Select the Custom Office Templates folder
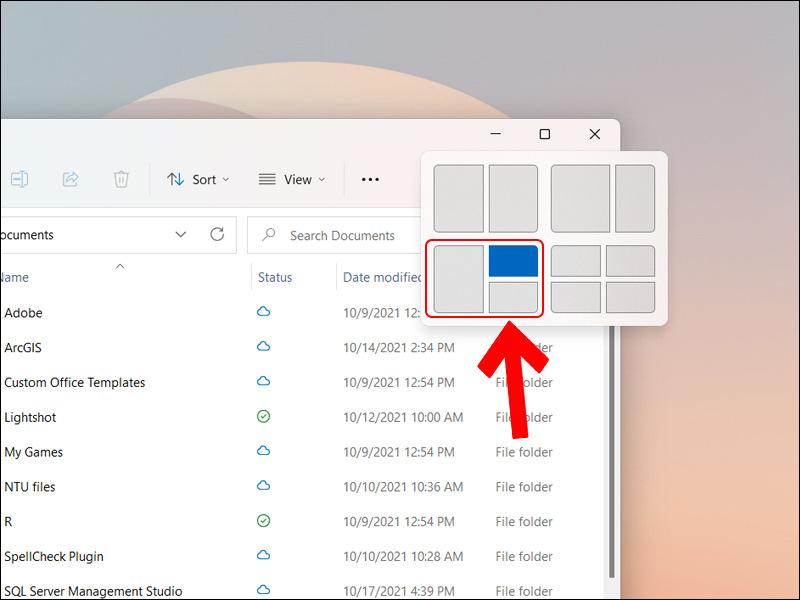The height and width of the screenshot is (600, 800). click(74, 383)
